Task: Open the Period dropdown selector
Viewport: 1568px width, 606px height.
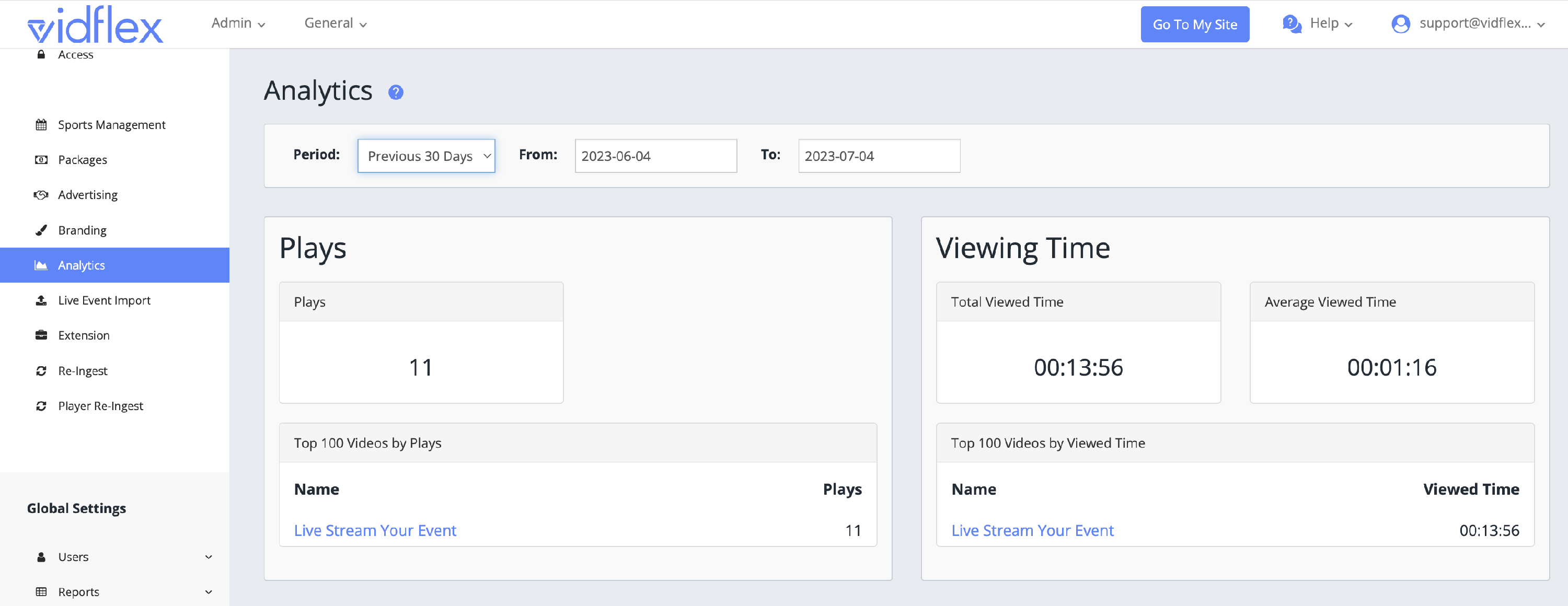Action: point(426,156)
